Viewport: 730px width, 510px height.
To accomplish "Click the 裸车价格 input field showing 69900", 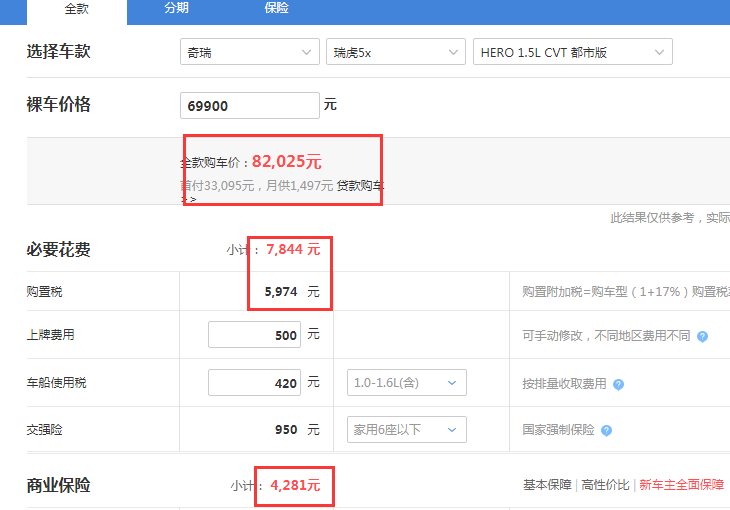I will pos(250,106).
